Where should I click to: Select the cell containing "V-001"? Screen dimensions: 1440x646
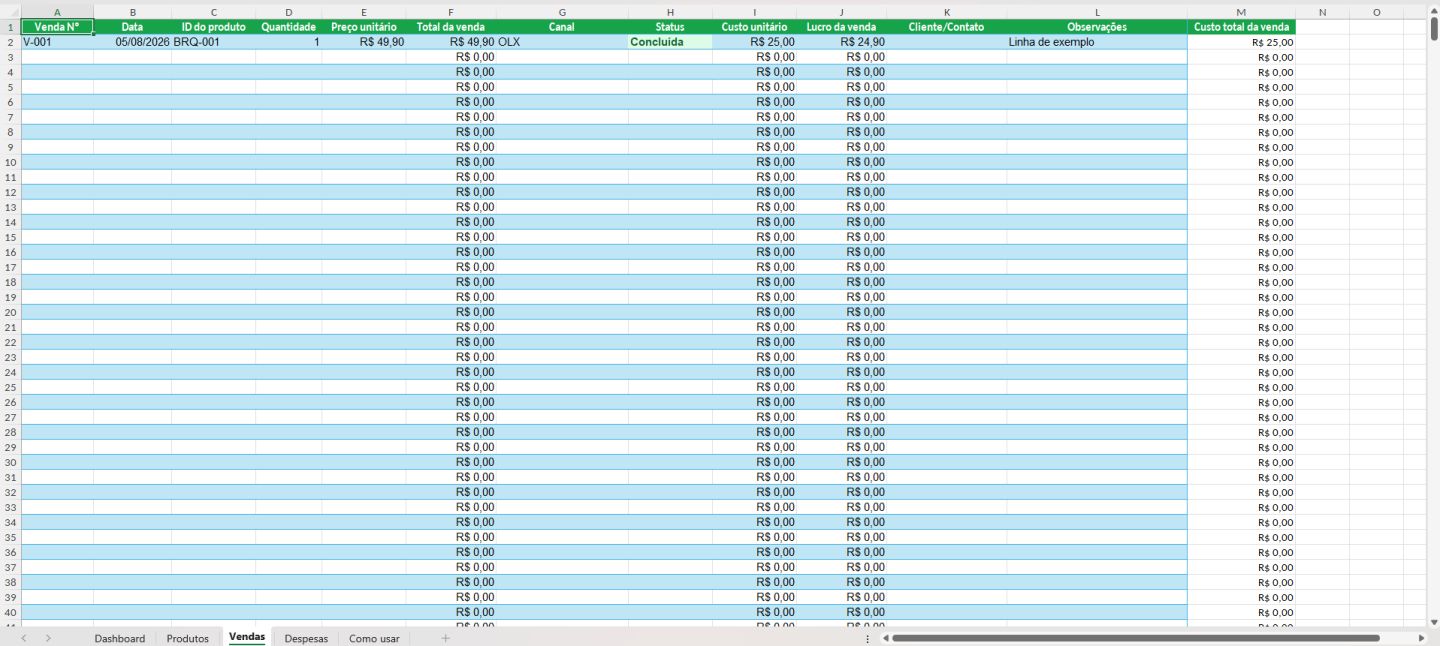(57, 42)
